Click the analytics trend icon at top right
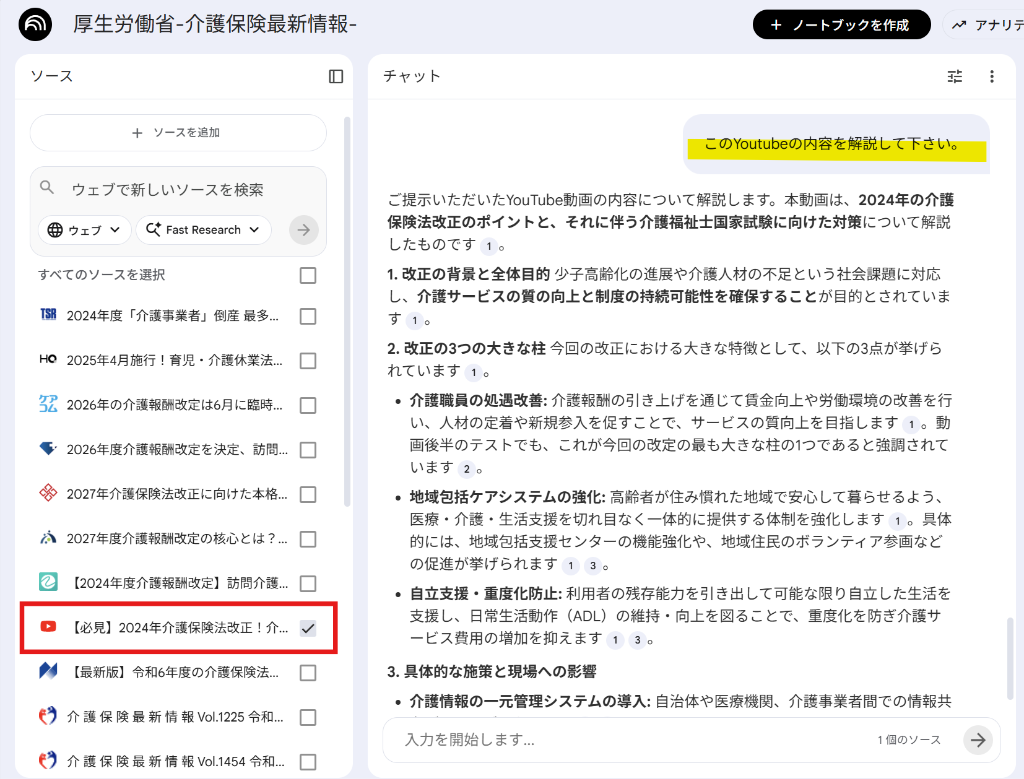The image size is (1024, 779). pyautogui.click(x=959, y=25)
